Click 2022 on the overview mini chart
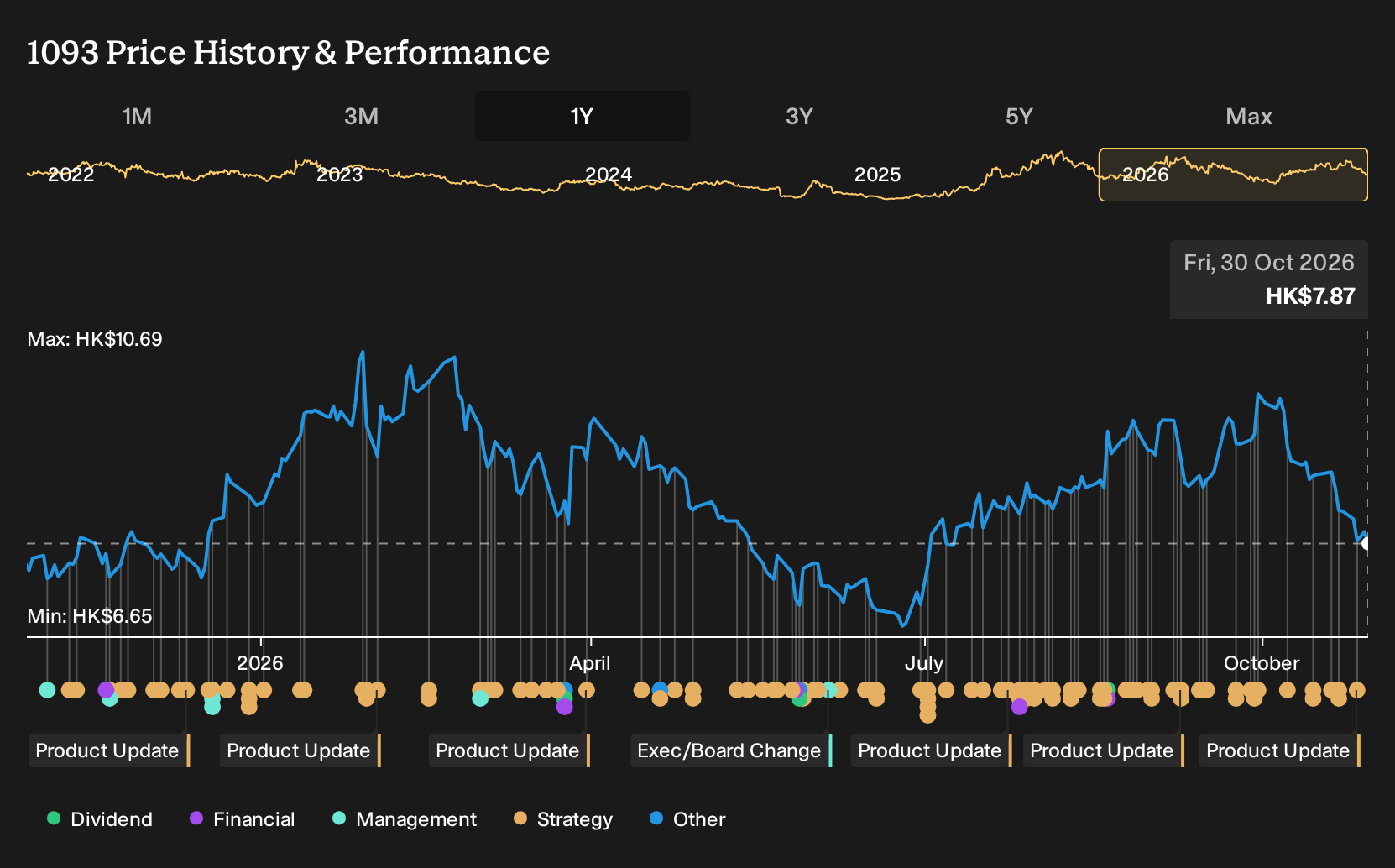The height and width of the screenshot is (868, 1395). [x=71, y=175]
